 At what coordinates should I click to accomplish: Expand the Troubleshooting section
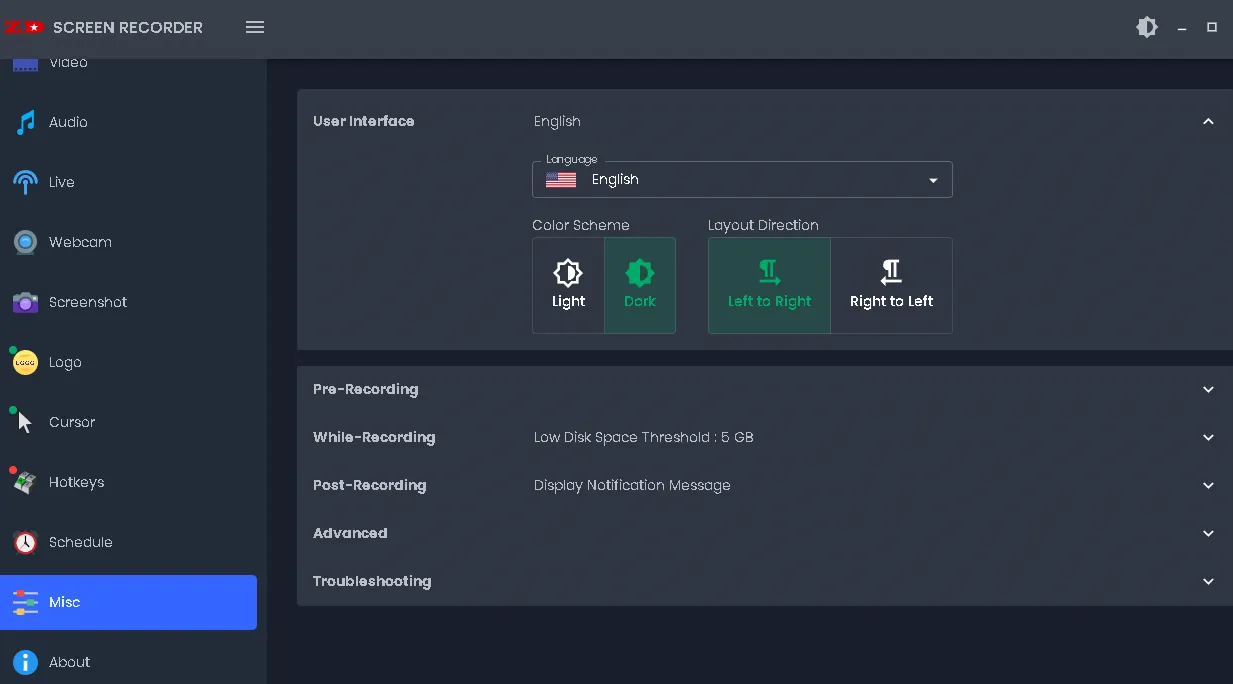point(1208,581)
